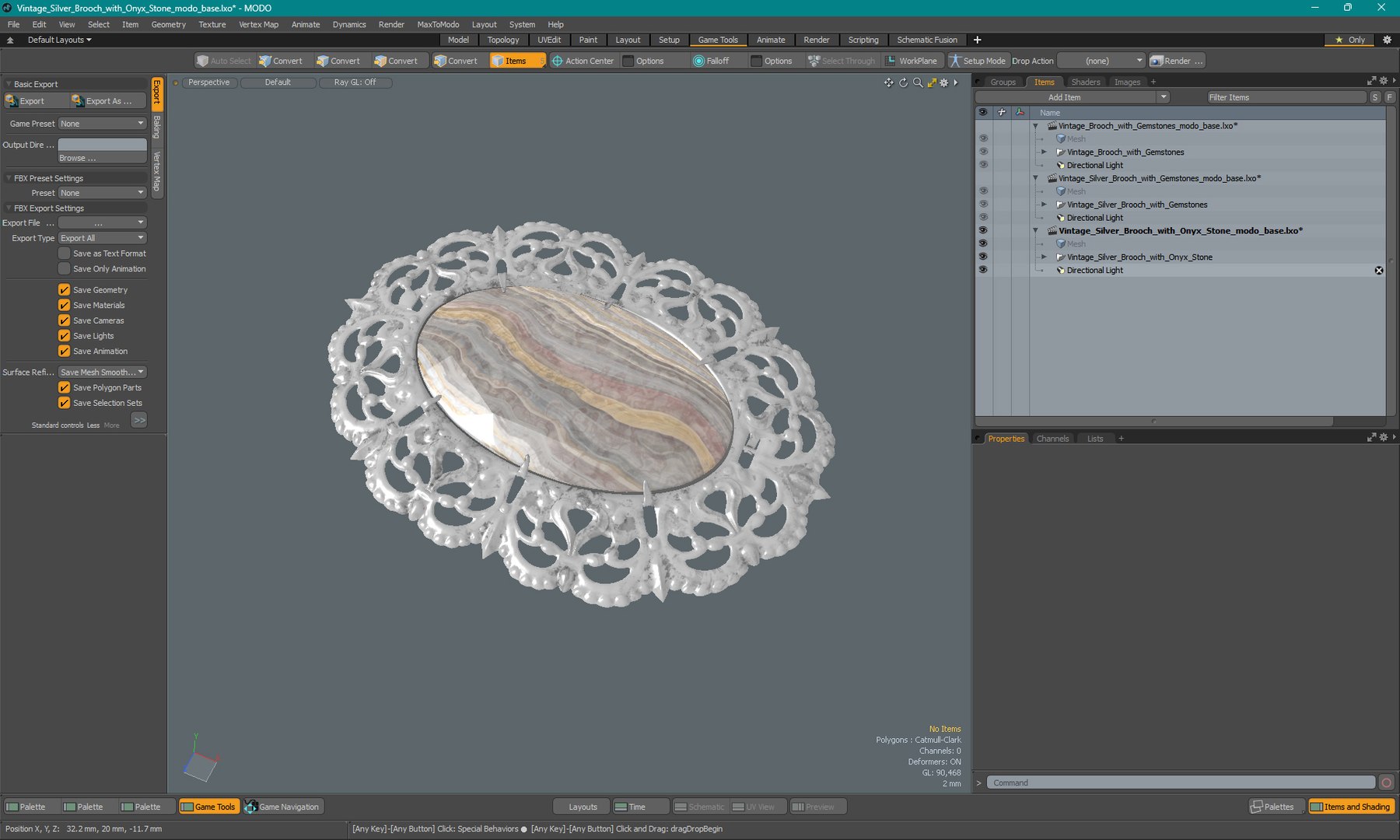This screenshot has width=1400, height=840.
Task: Click the viewport rotate icon
Action: pyautogui.click(x=903, y=82)
